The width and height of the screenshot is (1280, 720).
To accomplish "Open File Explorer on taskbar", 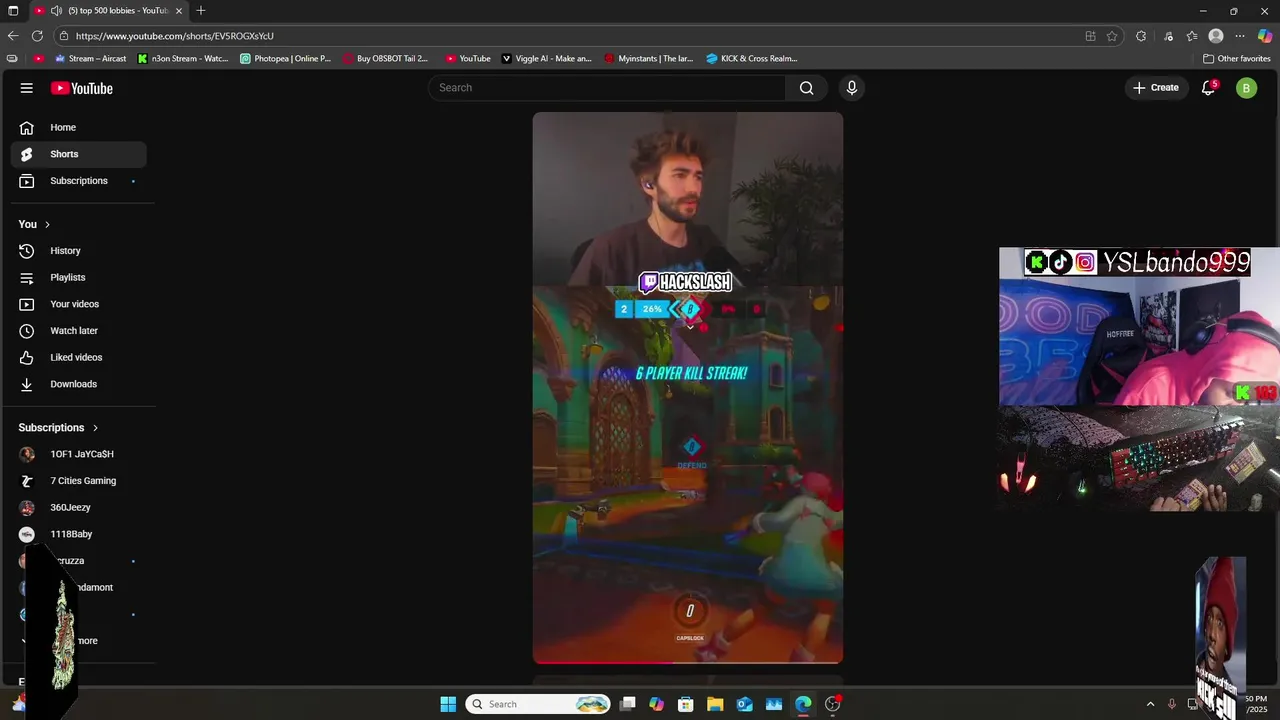I will click(x=715, y=704).
